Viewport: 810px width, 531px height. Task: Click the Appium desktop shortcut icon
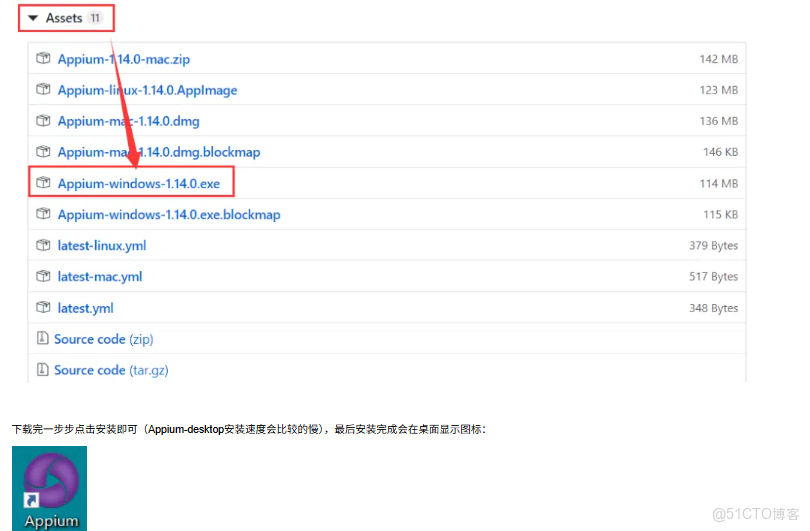pos(51,480)
